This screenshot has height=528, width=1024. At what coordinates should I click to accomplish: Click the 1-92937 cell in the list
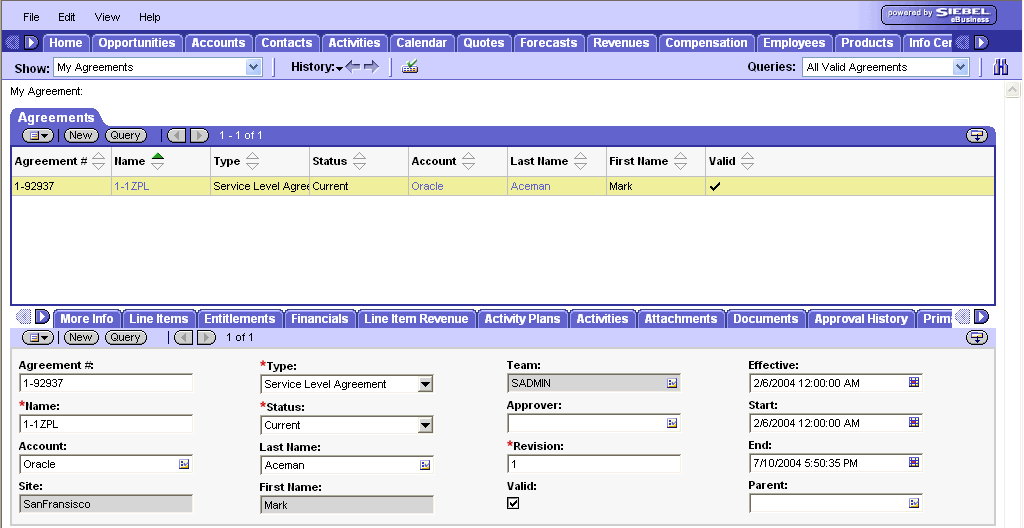pyautogui.click(x=61, y=186)
